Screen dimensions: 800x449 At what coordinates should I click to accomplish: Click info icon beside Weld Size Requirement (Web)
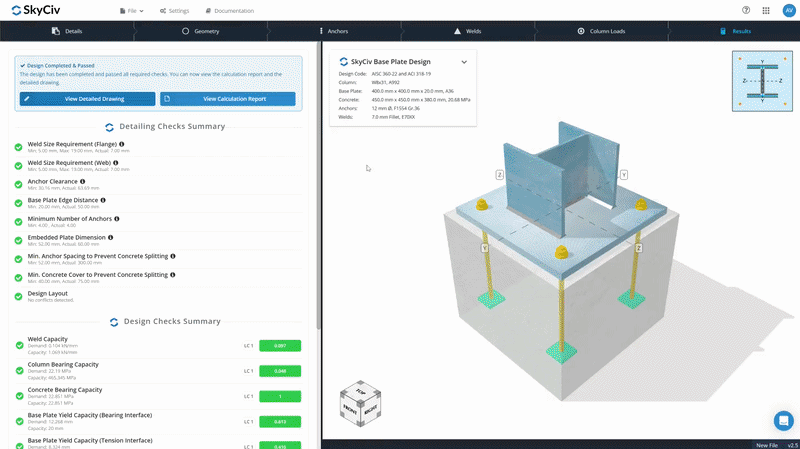pyautogui.click(x=116, y=163)
